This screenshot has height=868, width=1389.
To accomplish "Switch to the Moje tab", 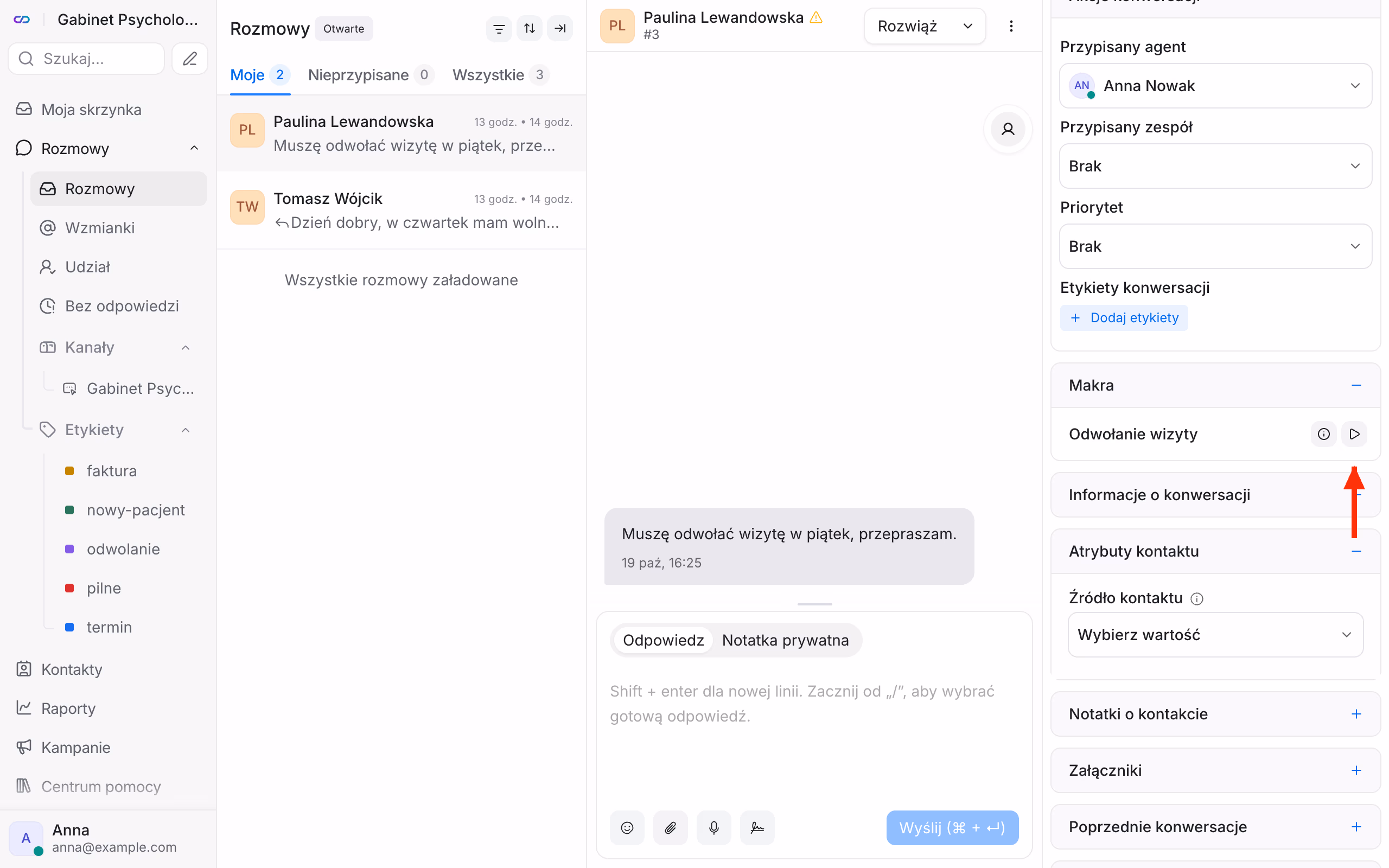I will coord(260,75).
